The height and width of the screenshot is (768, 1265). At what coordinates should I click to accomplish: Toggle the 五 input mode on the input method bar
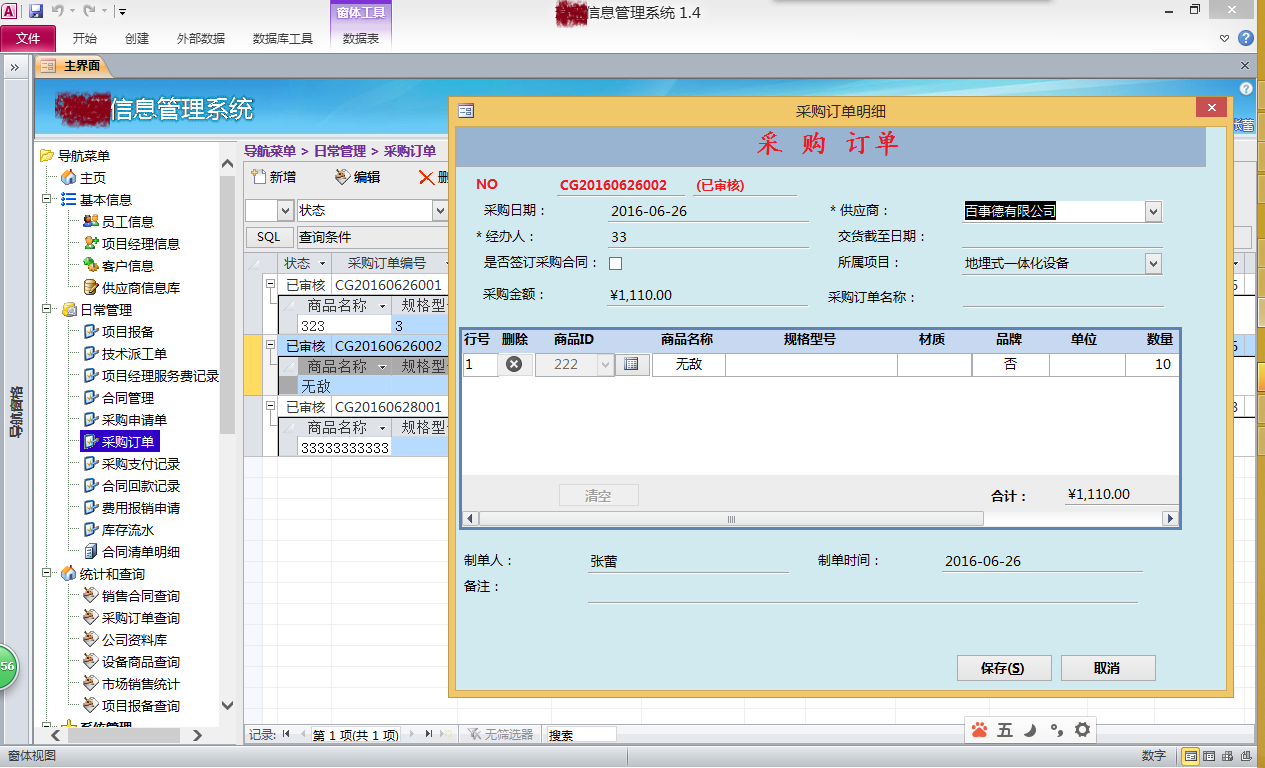point(1005,731)
